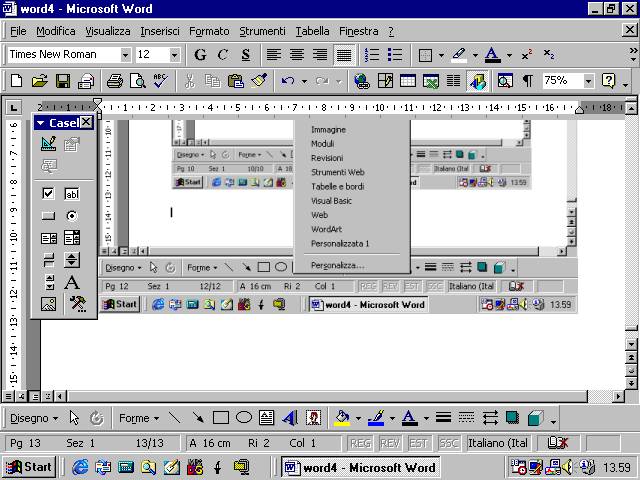Align text left
Viewport: 640px width, 480px height.
point(273,55)
